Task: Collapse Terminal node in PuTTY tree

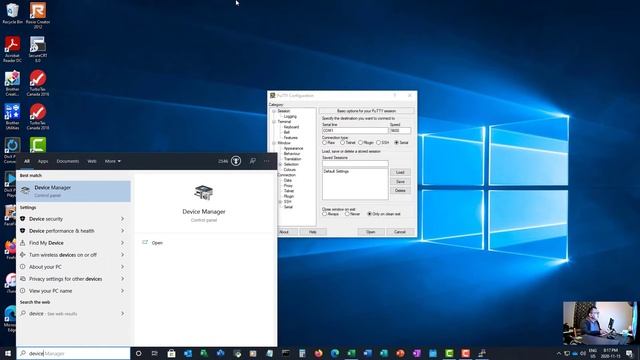Action: pos(274,122)
